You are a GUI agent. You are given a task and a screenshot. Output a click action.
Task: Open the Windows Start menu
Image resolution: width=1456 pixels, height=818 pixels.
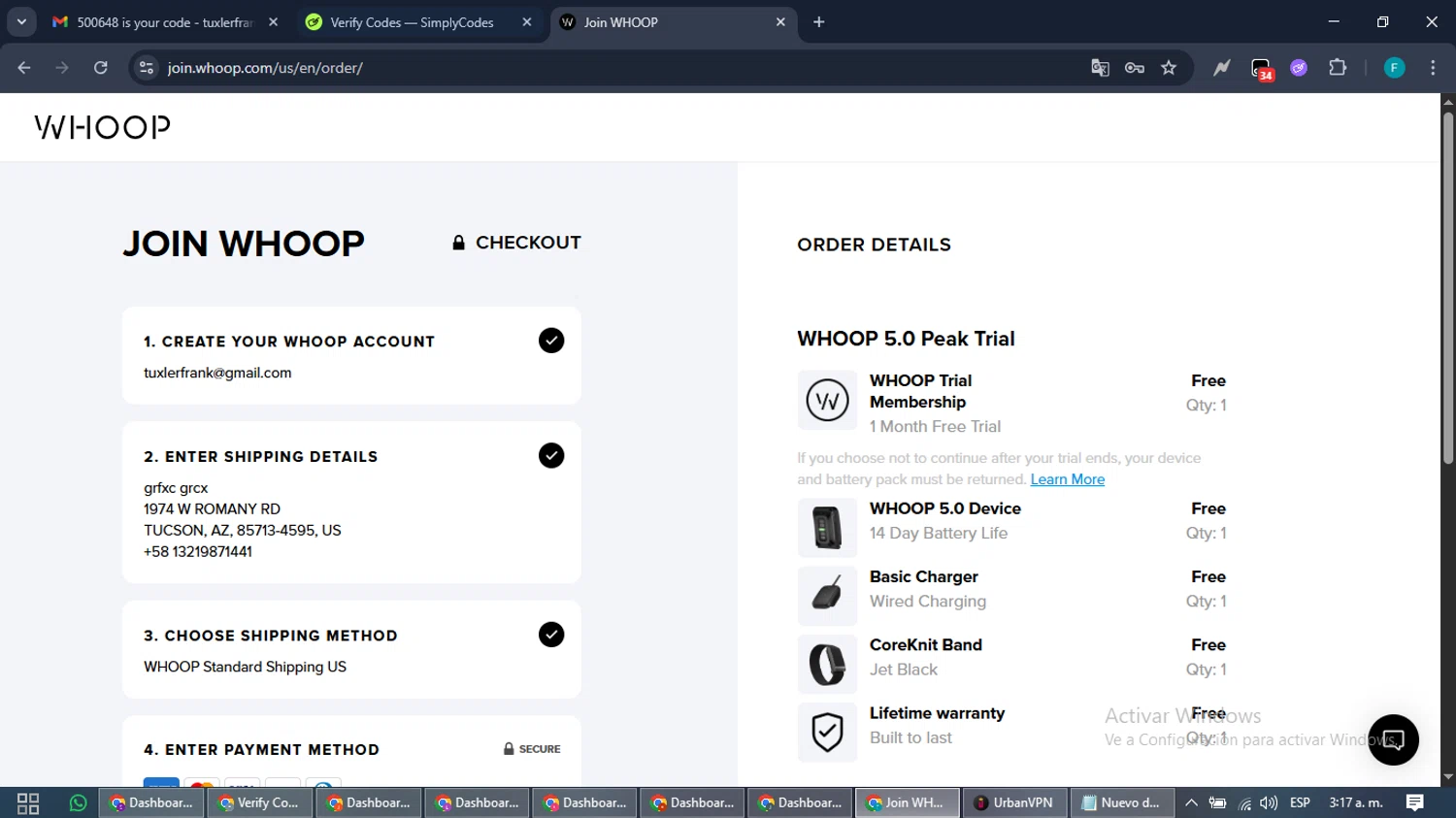click(x=28, y=802)
